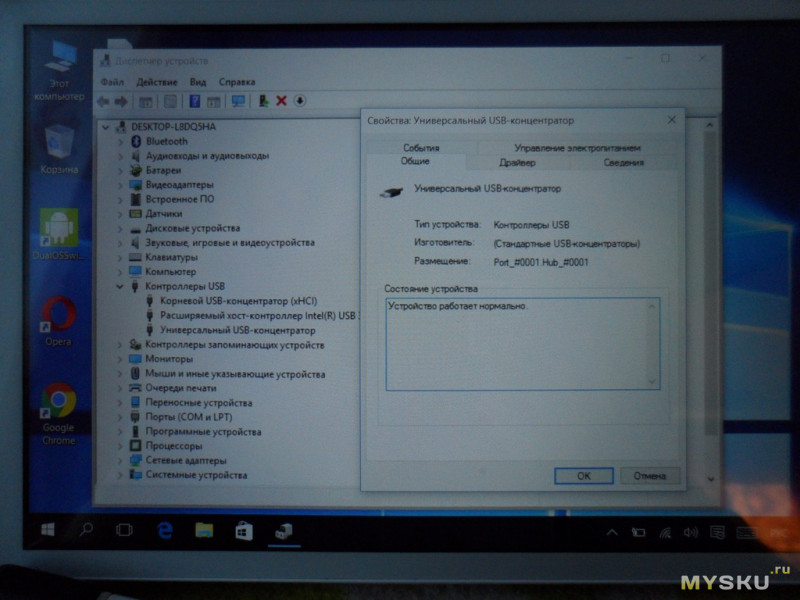Click the taskbar search magnifier icon

click(x=86, y=530)
